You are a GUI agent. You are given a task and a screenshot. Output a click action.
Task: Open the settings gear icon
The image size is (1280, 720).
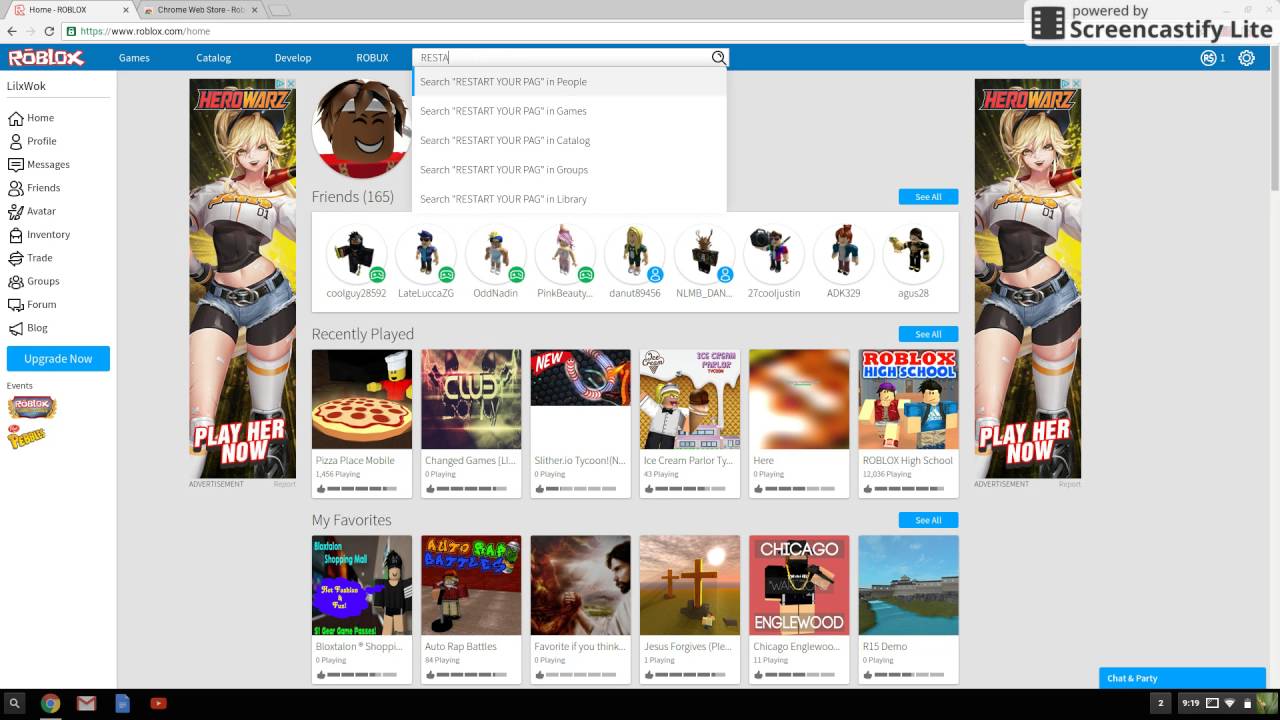pyautogui.click(x=1246, y=58)
